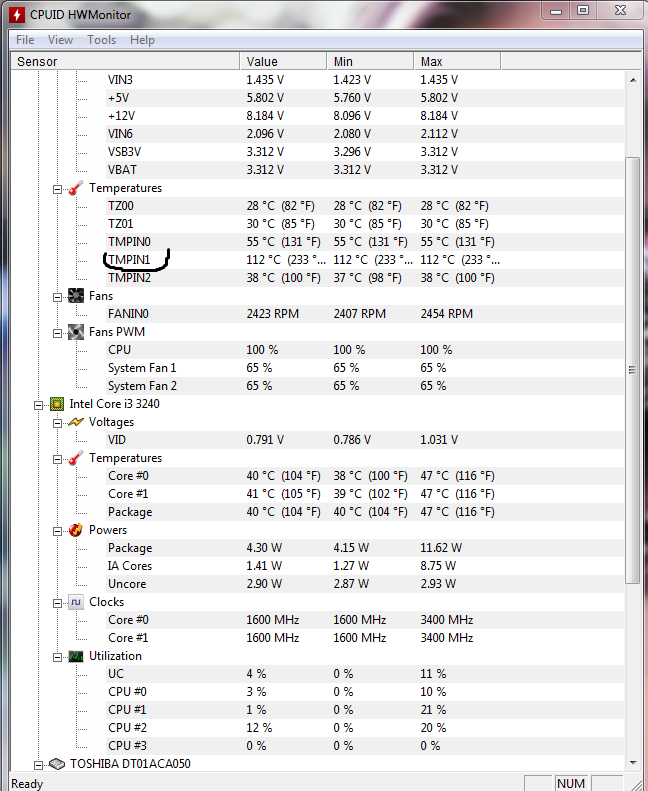Collapse the Intel Core i3 3240 node

click(x=38, y=406)
